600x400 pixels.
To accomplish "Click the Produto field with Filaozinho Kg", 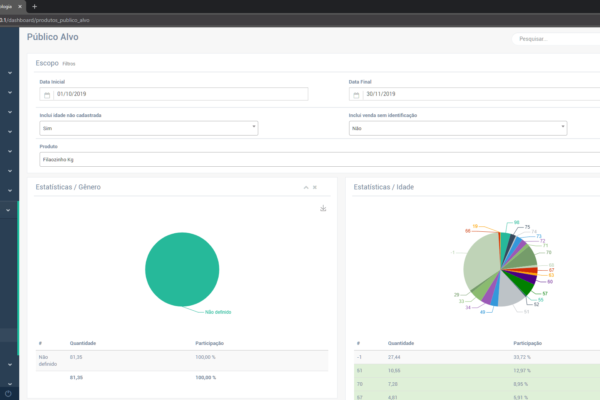I will click(320, 160).
